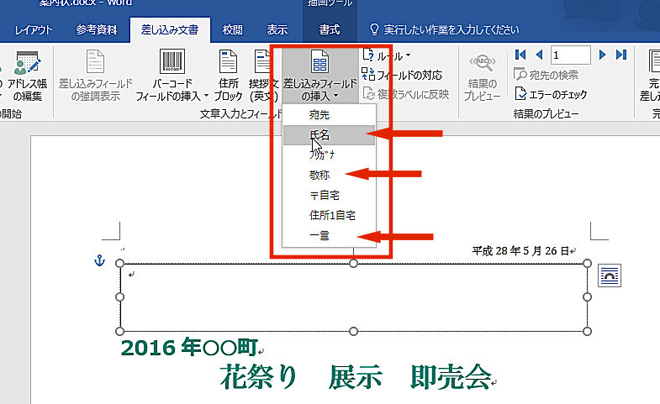
Task: Choose 敬称 from field list
Action: [329, 175]
